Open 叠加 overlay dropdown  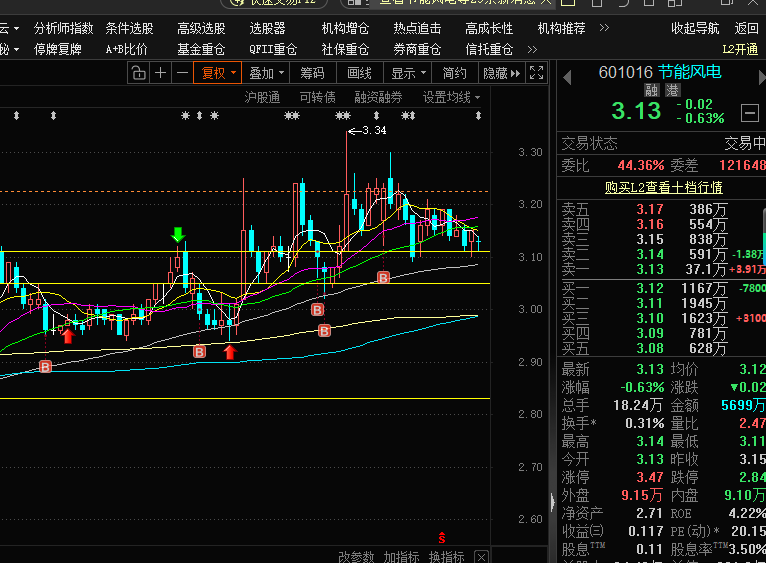click(265, 73)
